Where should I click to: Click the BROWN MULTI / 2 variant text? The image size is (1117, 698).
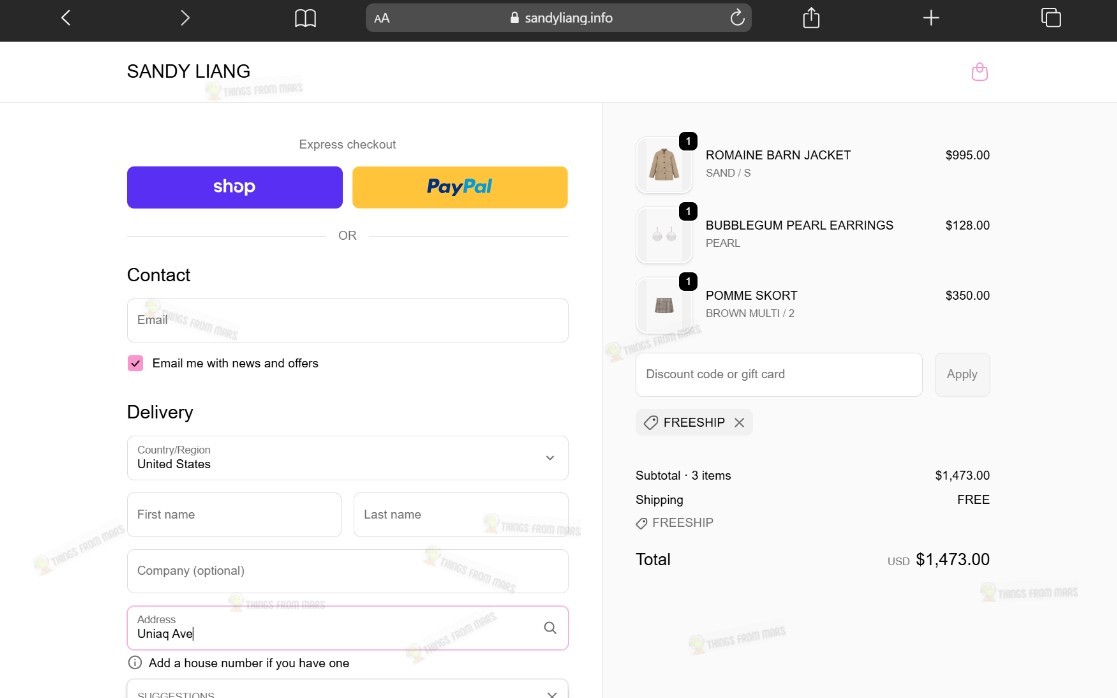coord(750,313)
